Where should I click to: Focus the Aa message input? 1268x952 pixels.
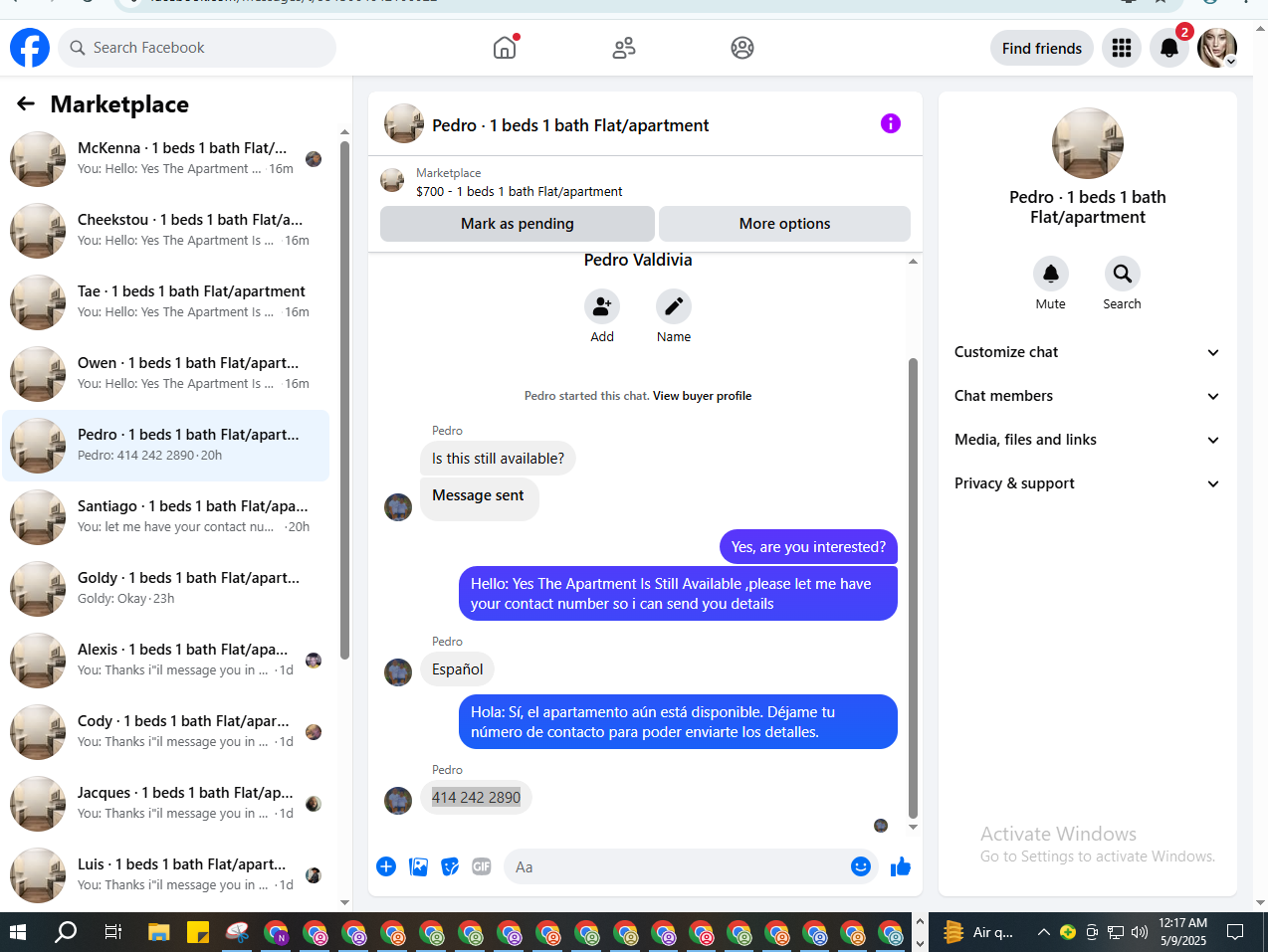click(677, 866)
